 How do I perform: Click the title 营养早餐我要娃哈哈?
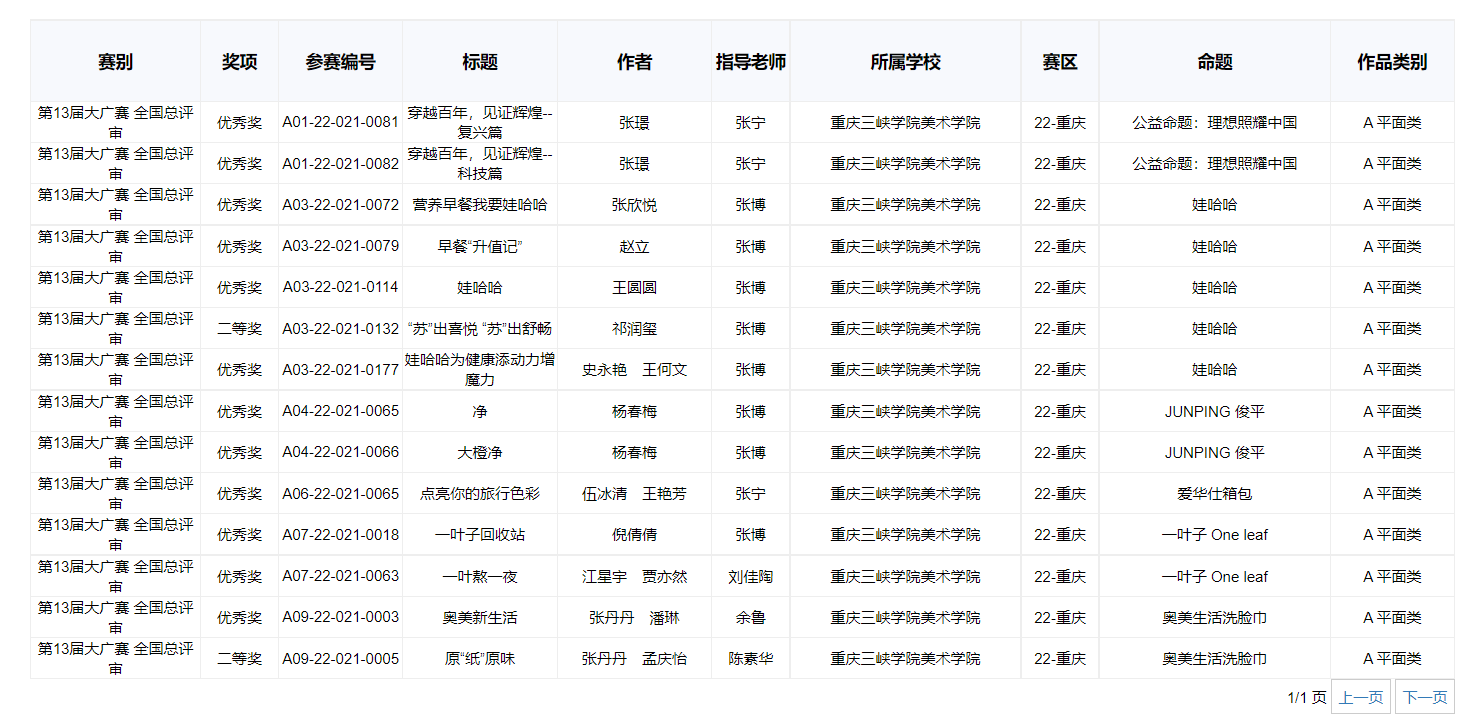click(x=480, y=205)
